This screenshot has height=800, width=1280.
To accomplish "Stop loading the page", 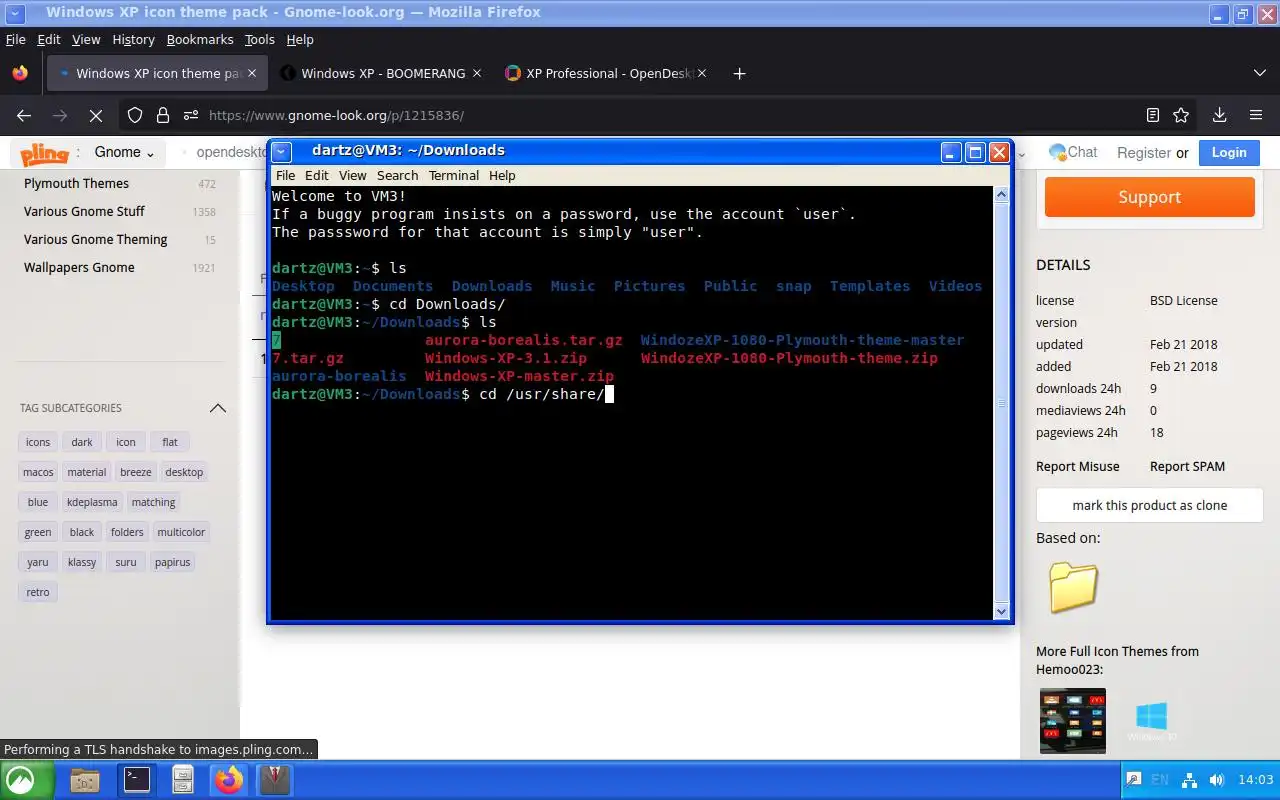I will [x=96, y=115].
